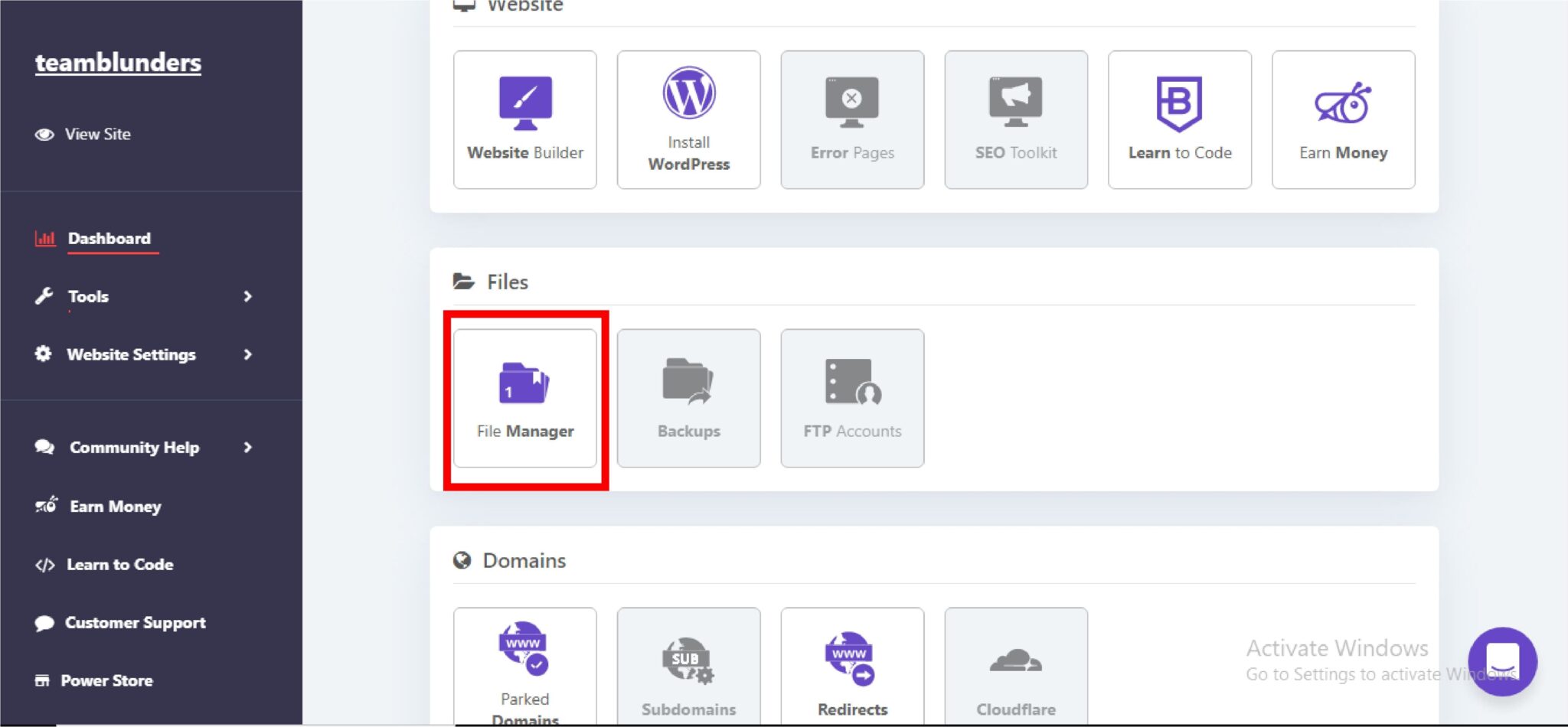Click the teamblunders account link
The width and height of the screenshot is (1568, 727).
tap(118, 63)
